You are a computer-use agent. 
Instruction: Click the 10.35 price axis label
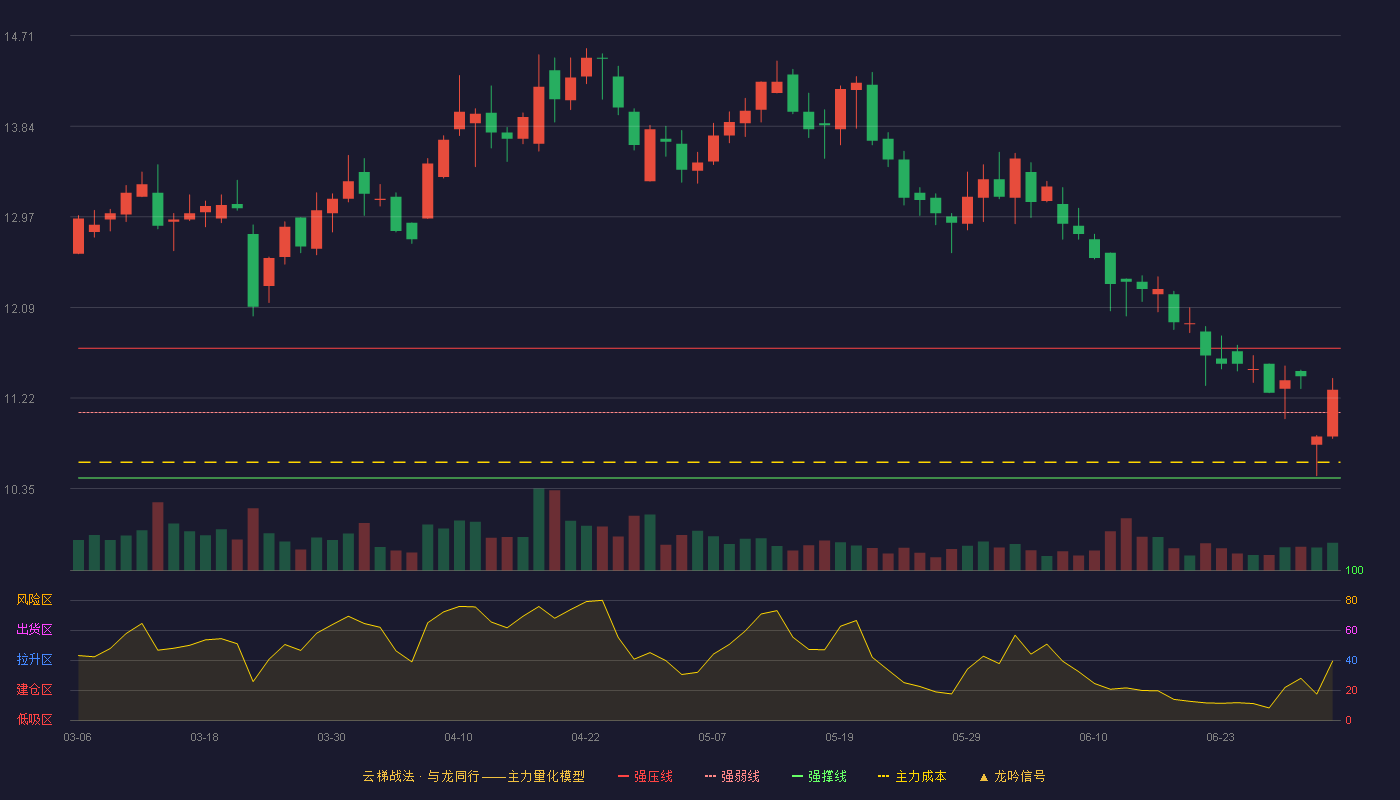tap(18, 489)
